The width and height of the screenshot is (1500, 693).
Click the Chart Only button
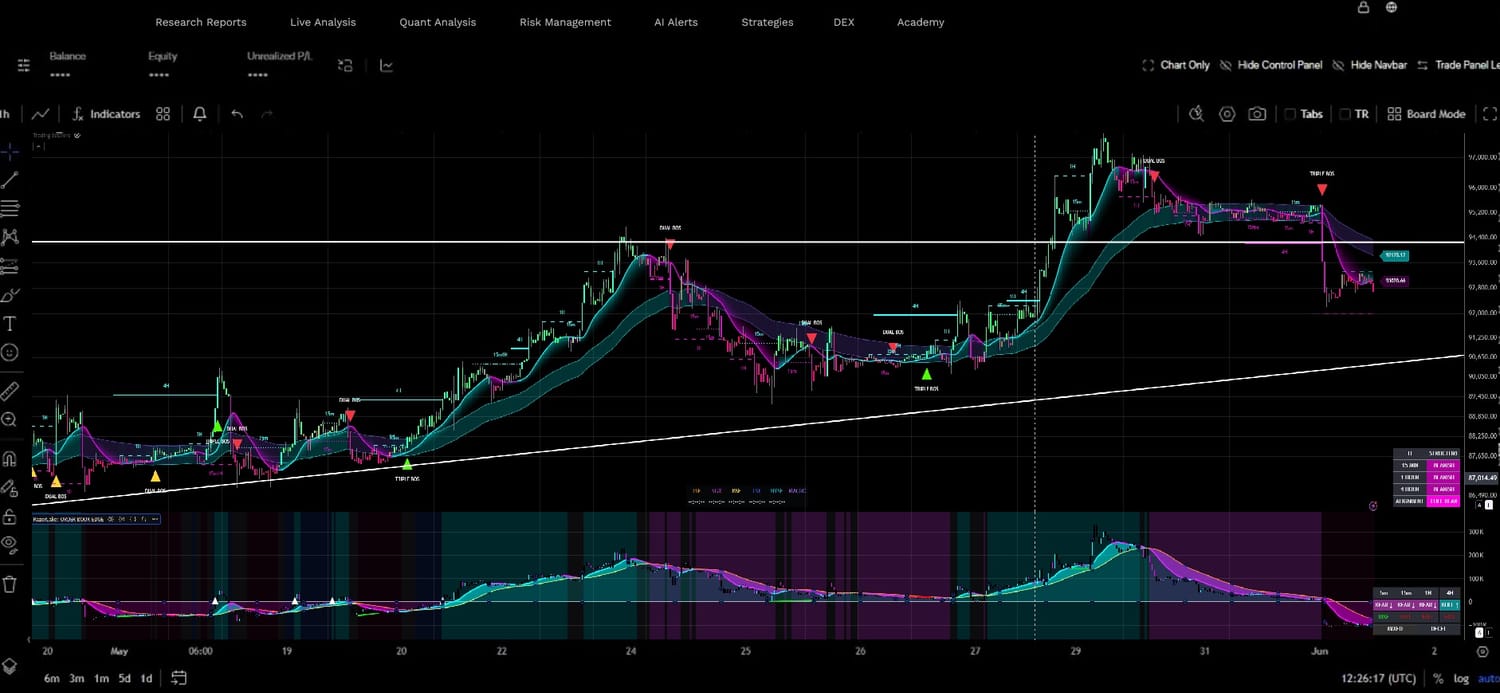tap(1176, 65)
